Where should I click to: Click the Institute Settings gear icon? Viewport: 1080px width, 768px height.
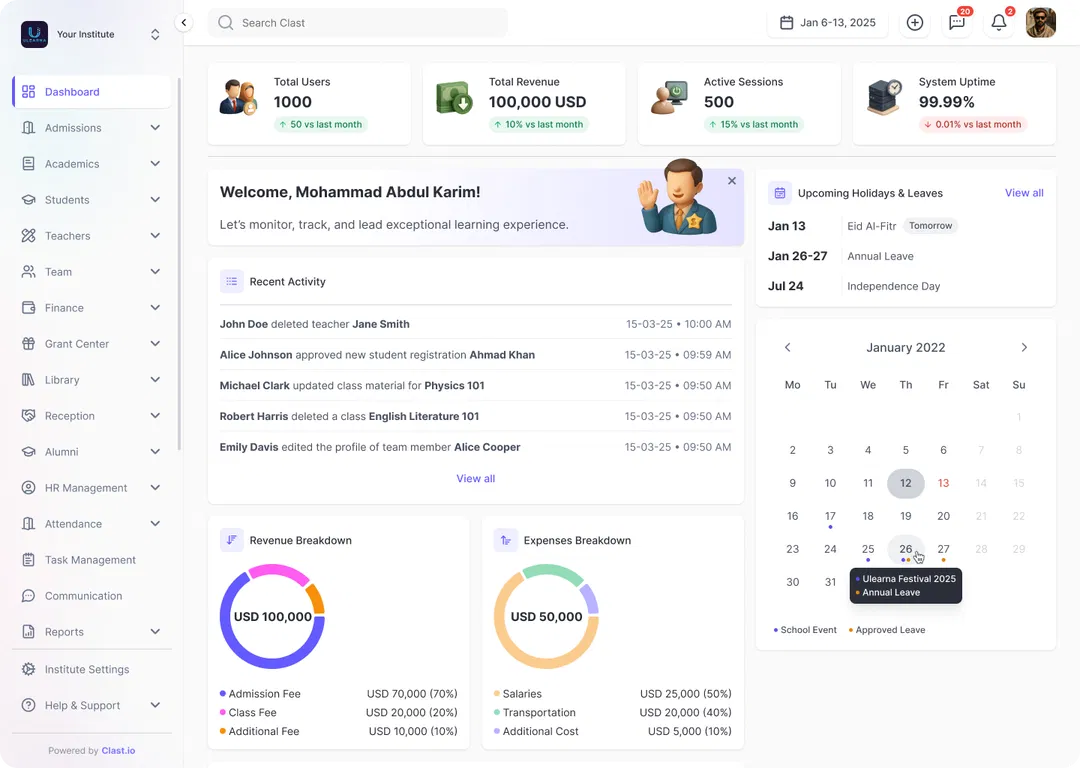[28, 669]
